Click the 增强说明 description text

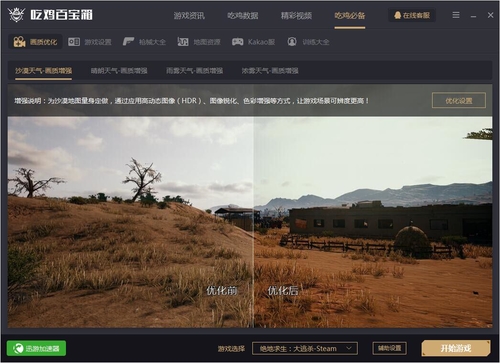click(192, 101)
